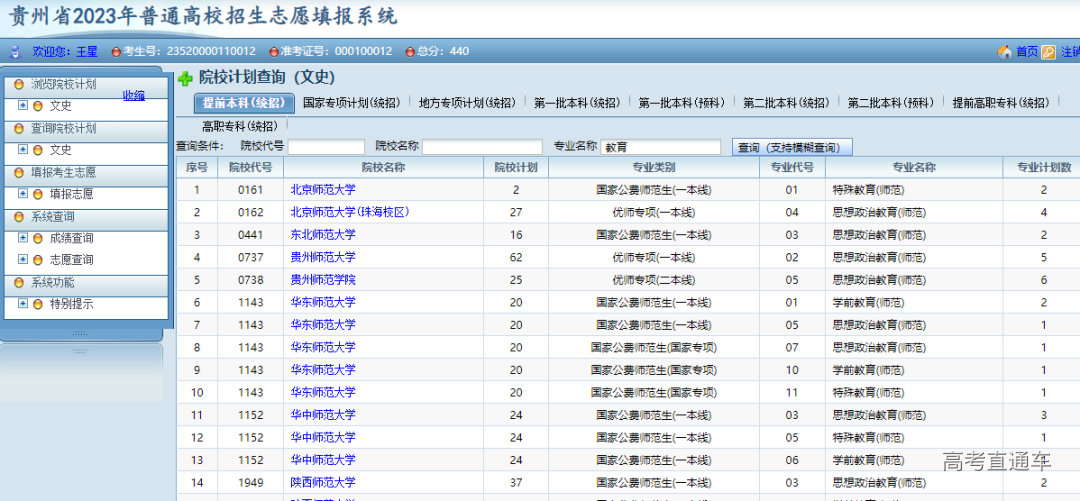Click the orange icon beside 成绩查询
The width and height of the screenshot is (1080, 501).
pyautogui.click(x=38, y=238)
